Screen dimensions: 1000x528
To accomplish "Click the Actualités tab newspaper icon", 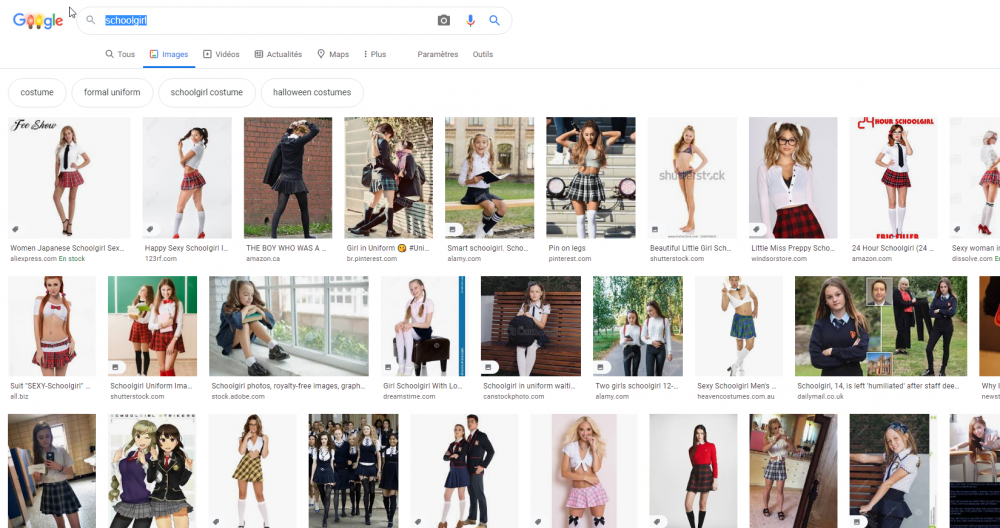I will 259,54.
